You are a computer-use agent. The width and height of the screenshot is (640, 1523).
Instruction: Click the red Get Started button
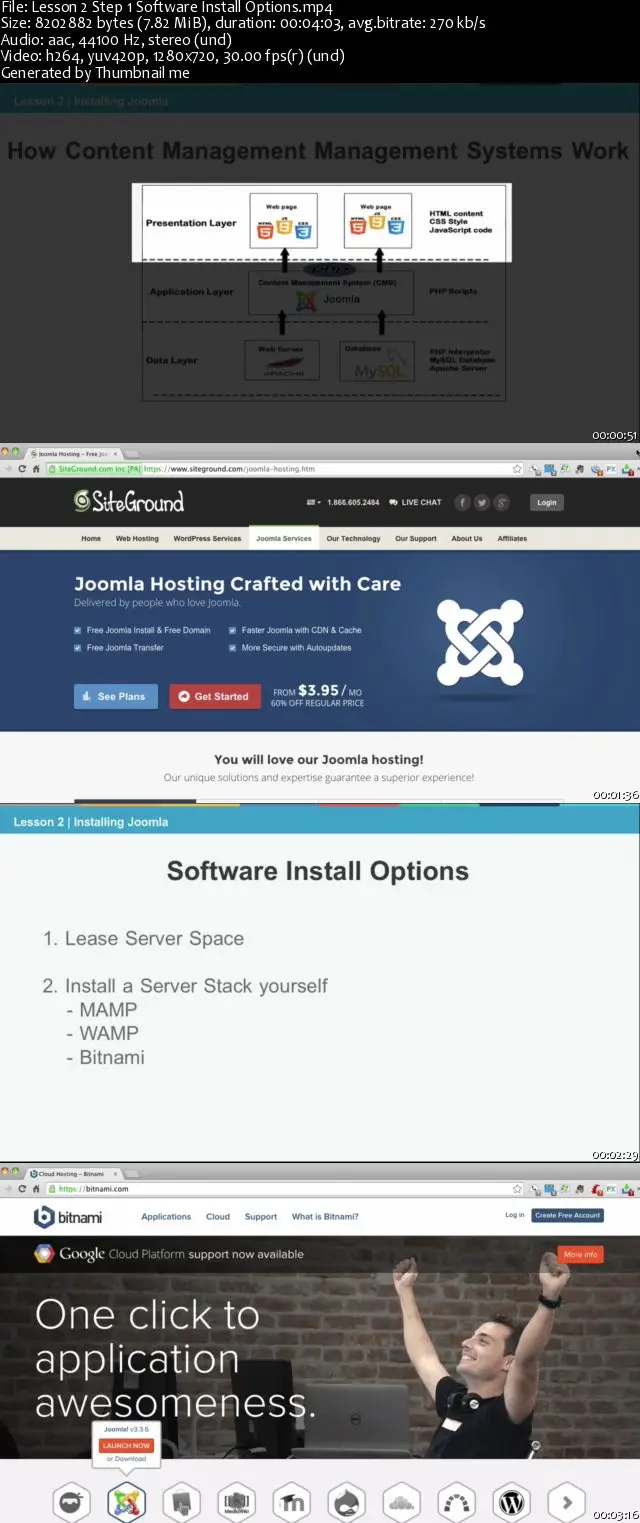tap(215, 696)
